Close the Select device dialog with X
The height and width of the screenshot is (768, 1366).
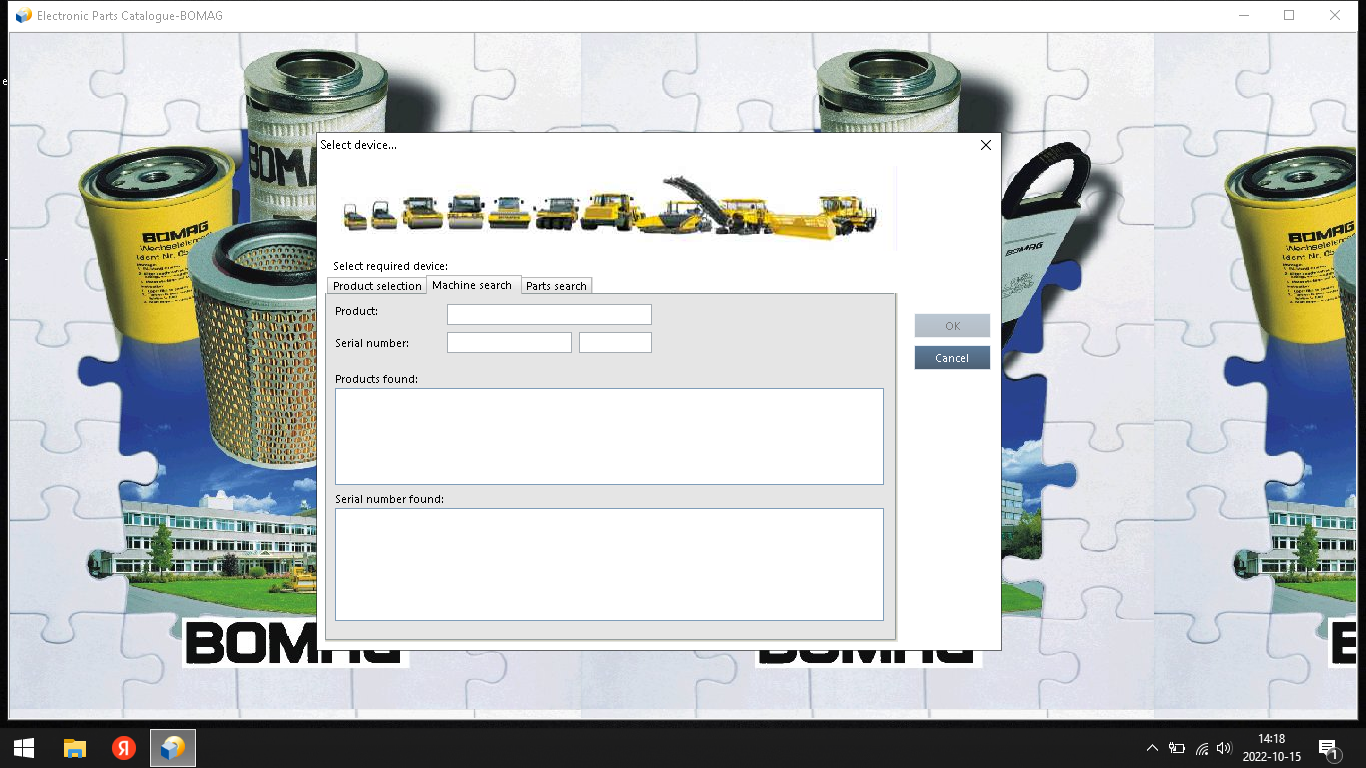click(x=985, y=145)
